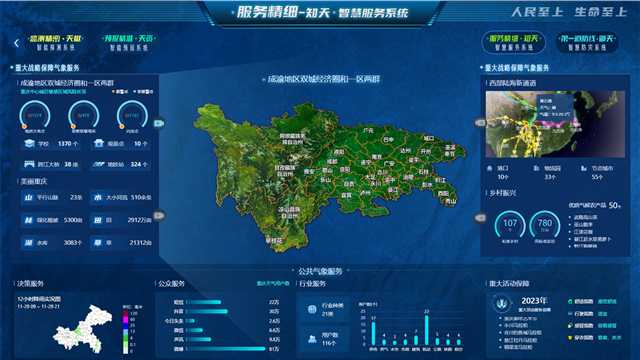Open the video camera icon beside gauges
The height and width of the screenshot is (360, 640).
pos(159,123)
